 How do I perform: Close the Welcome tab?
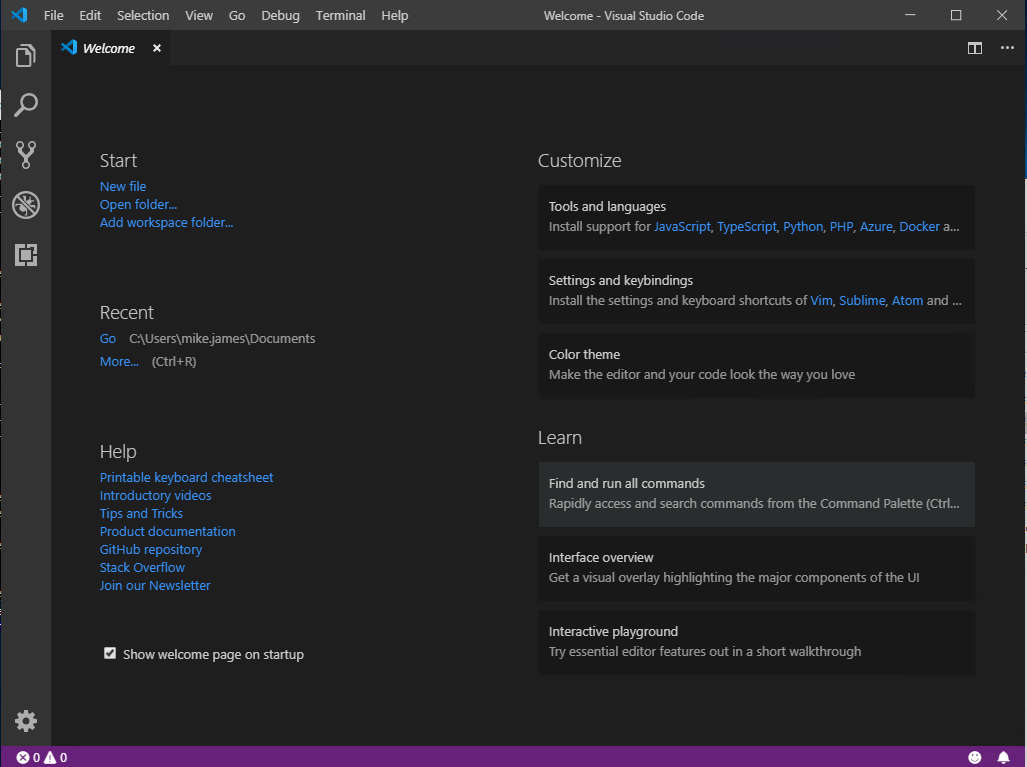tap(157, 48)
